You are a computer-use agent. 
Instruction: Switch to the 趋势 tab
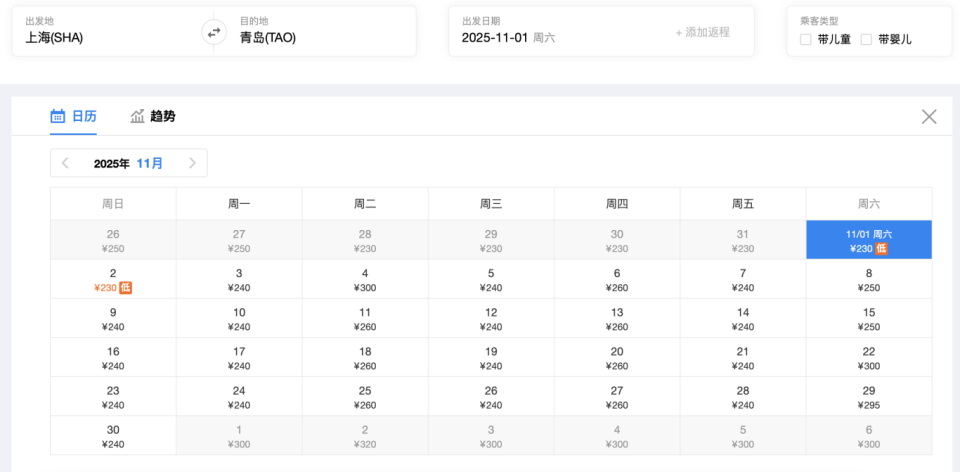162,116
